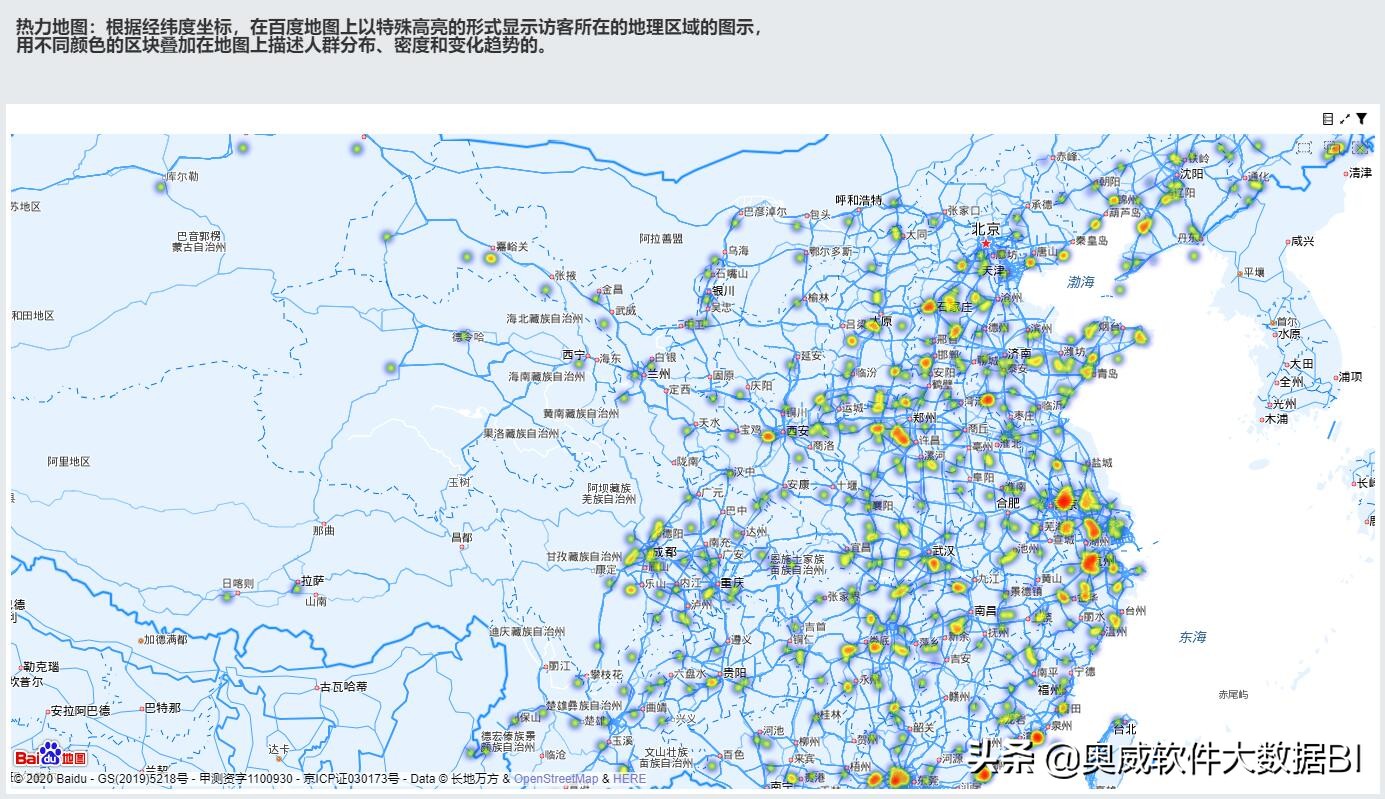
Task: Click the 西安 city label
Action: (x=796, y=430)
